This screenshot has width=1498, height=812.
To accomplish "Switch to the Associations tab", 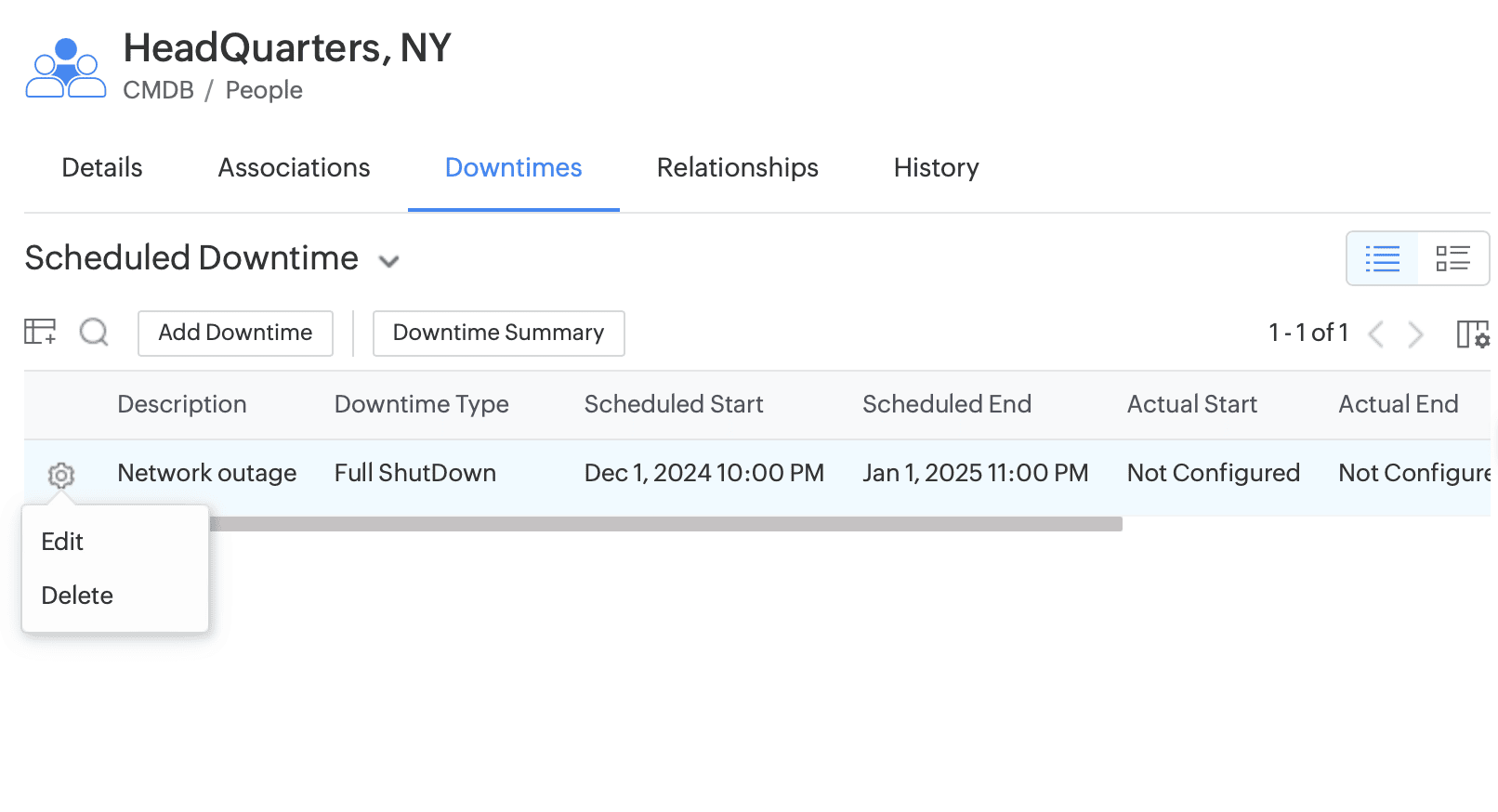I will click(x=294, y=168).
